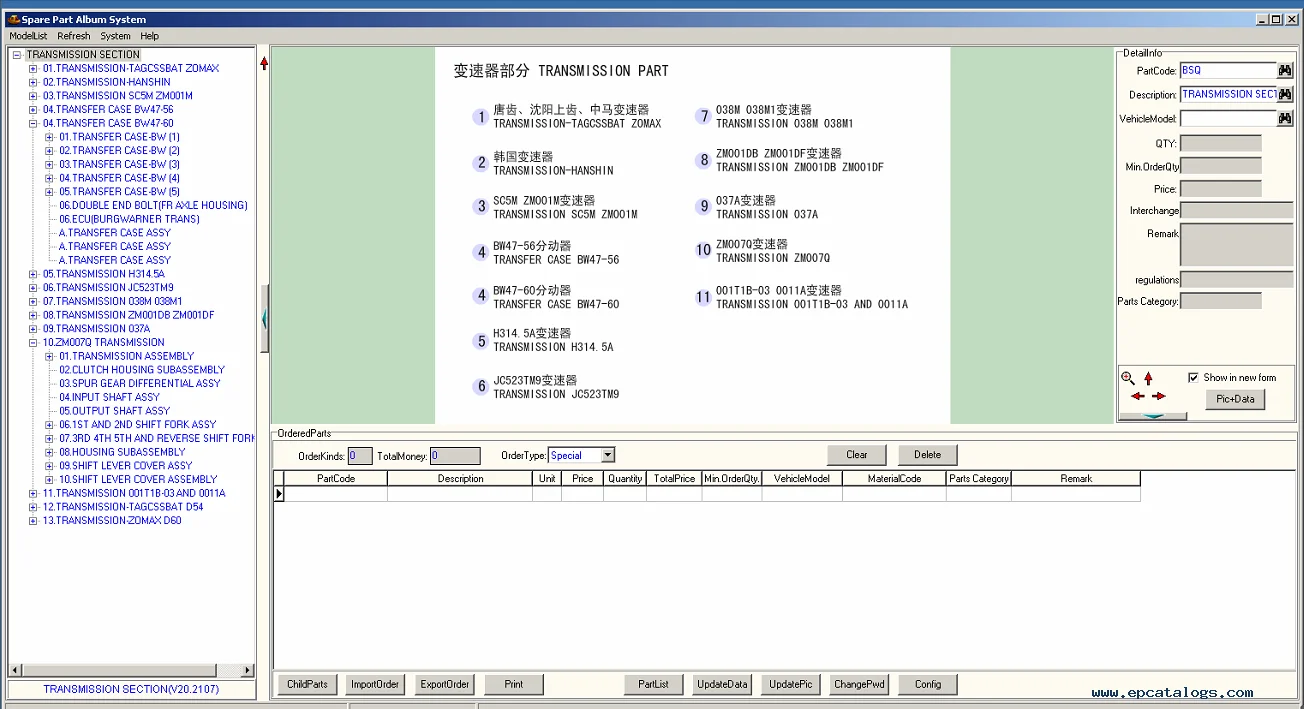Expand the 01.TRANSMISSION-TAGCSSBAT ZOMAX tree node

pos(33,69)
